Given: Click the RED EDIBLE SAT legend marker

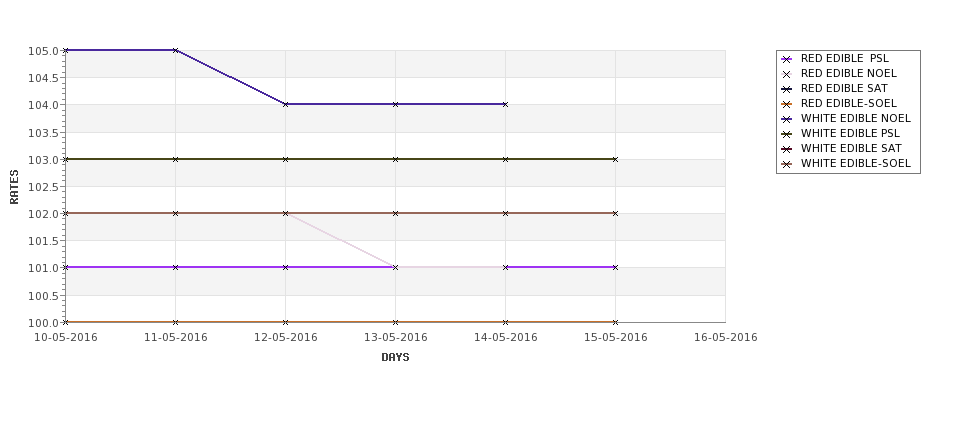Looking at the screenshot, I should click(x=787, y=89).
